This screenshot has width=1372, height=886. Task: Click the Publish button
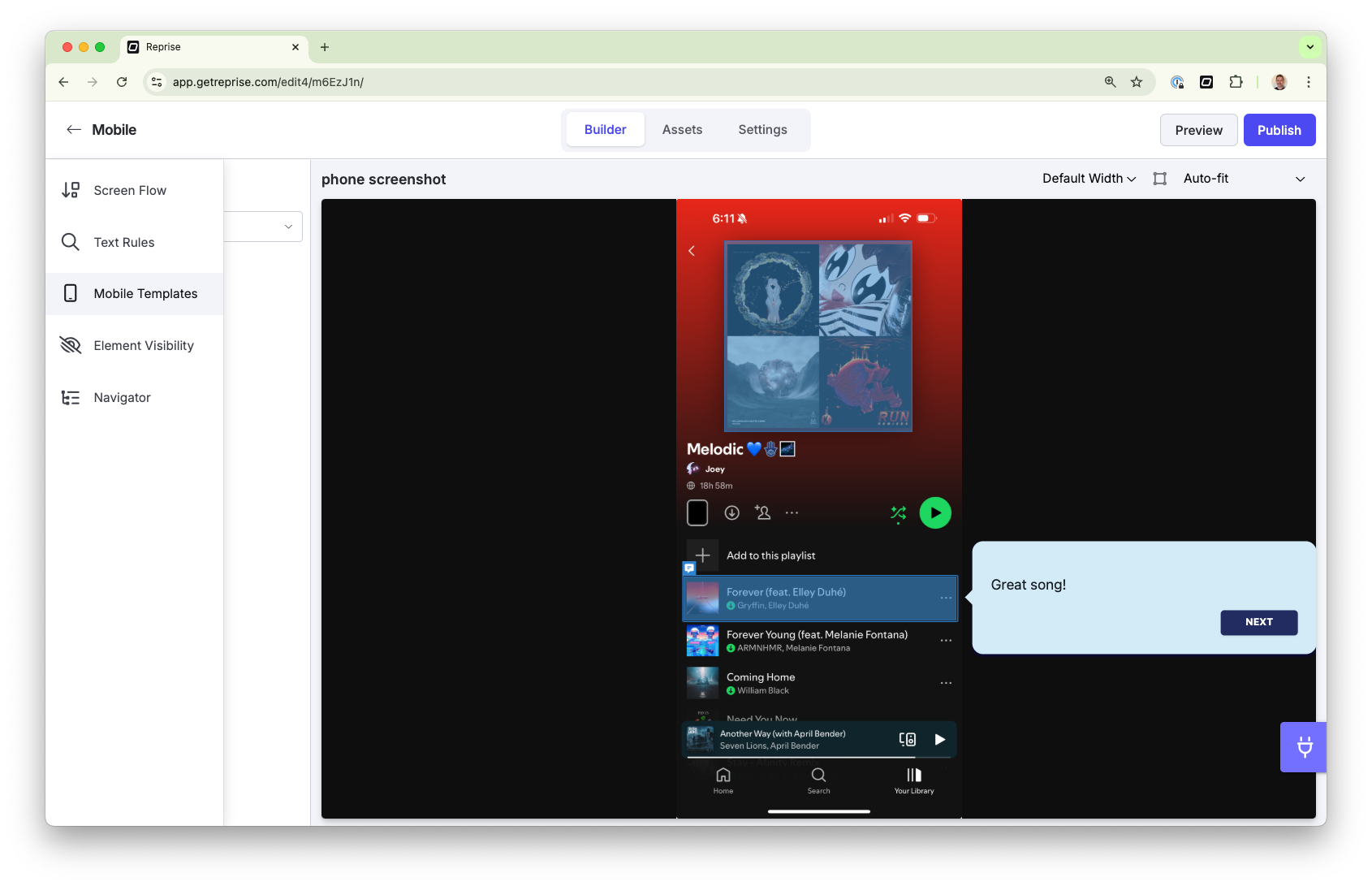pos(1279,130)
